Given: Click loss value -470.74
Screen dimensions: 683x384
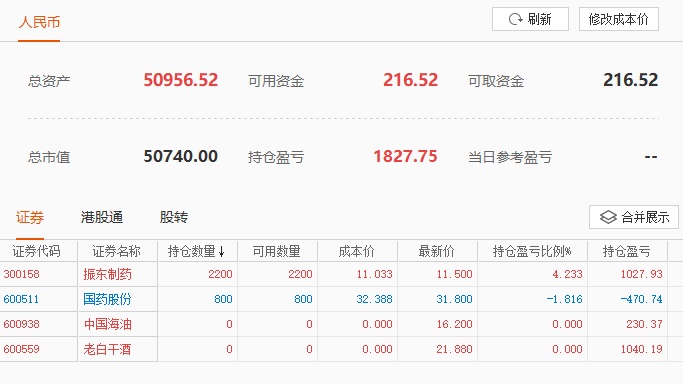Looking at the screenshot, I should 641,299.
